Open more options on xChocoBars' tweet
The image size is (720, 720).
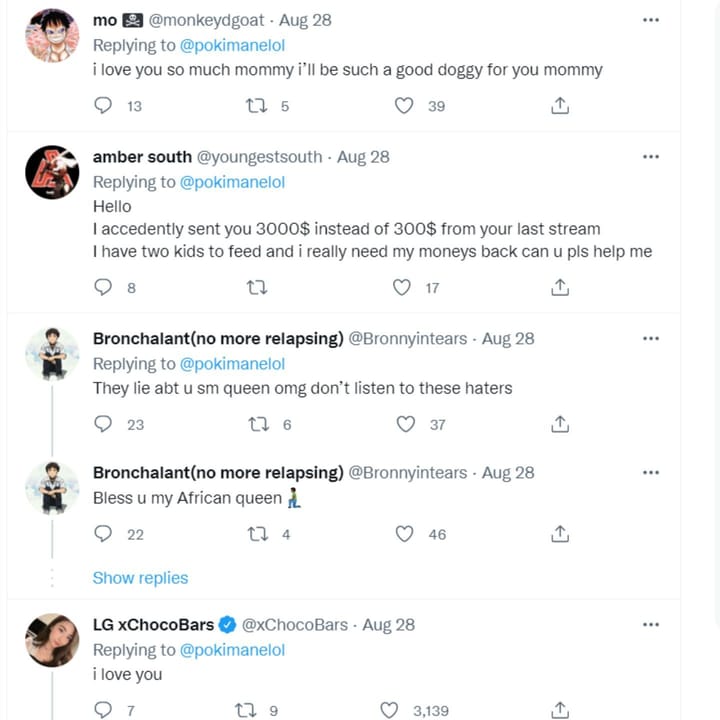point(651,625)
